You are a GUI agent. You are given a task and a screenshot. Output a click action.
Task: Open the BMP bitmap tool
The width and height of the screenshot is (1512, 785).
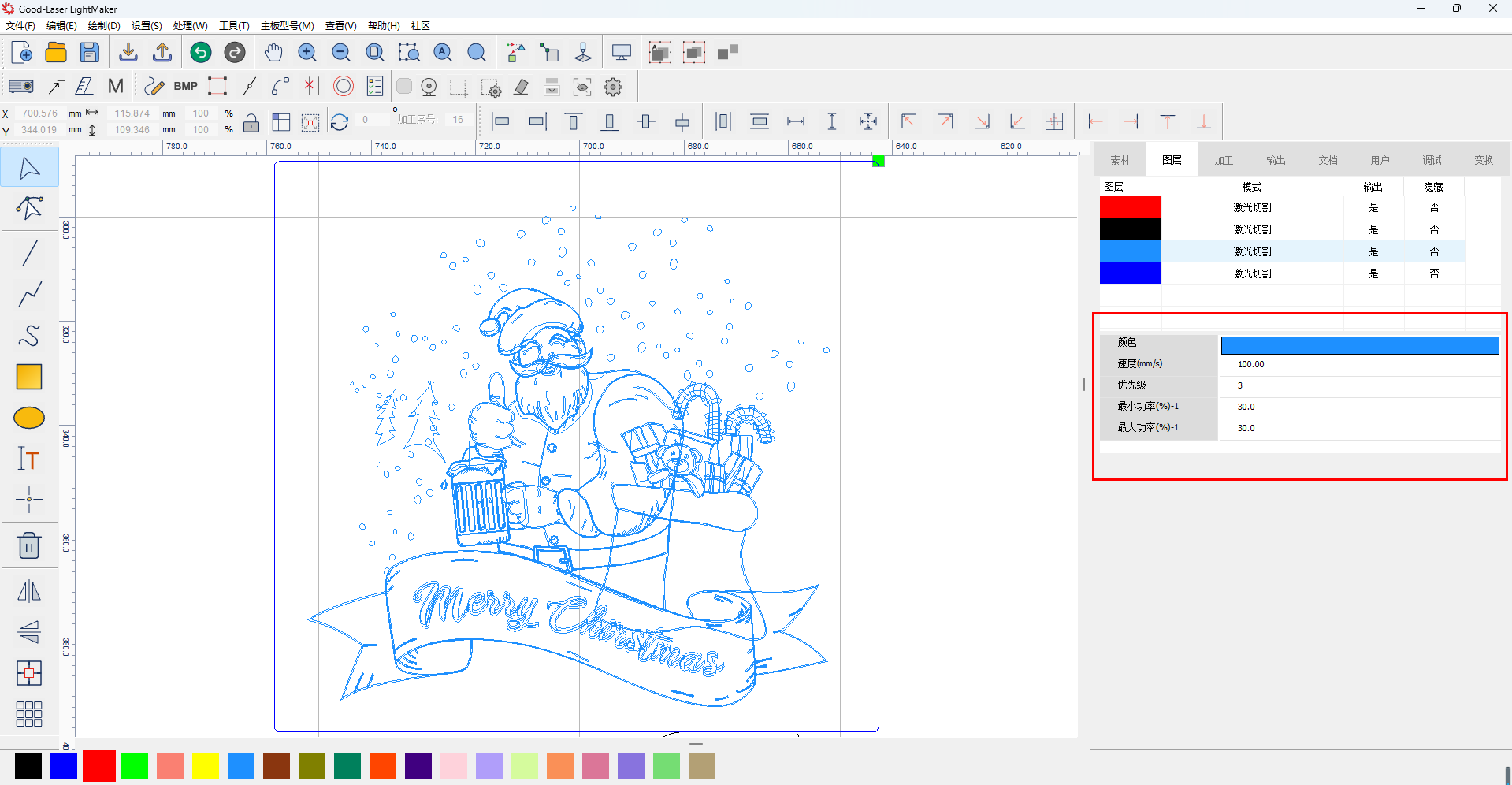click(186, 86)
